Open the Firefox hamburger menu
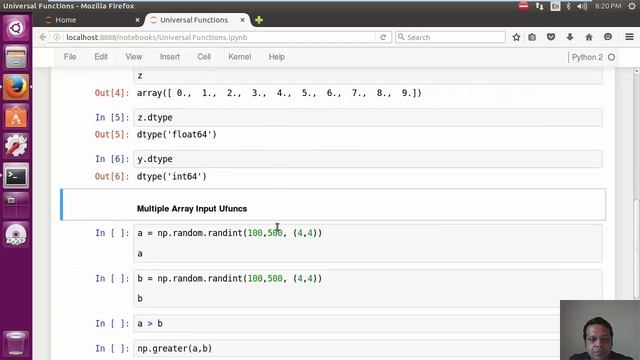Image resolution: width=640 pixels, height=360 pixels. coord(629,37)
